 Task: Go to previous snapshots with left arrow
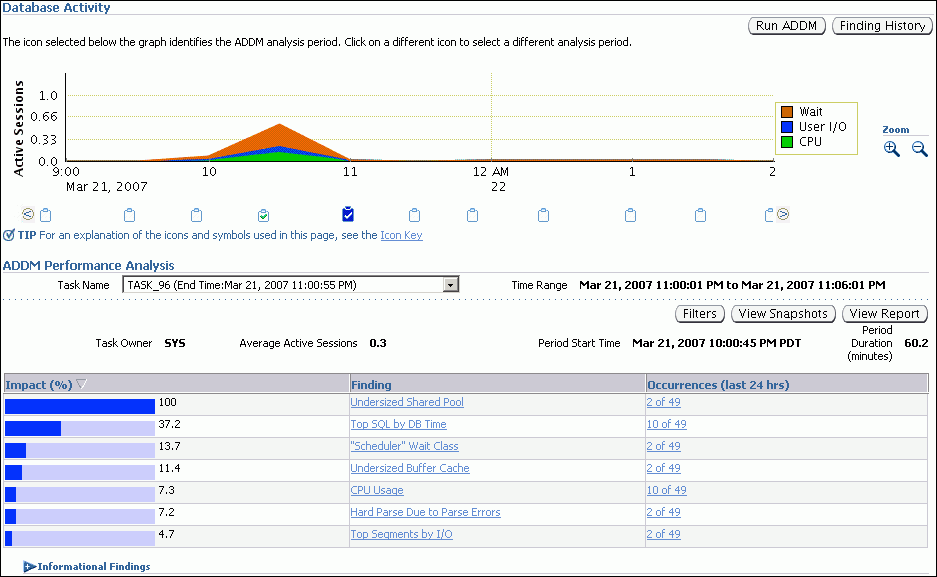click(27, 214)
